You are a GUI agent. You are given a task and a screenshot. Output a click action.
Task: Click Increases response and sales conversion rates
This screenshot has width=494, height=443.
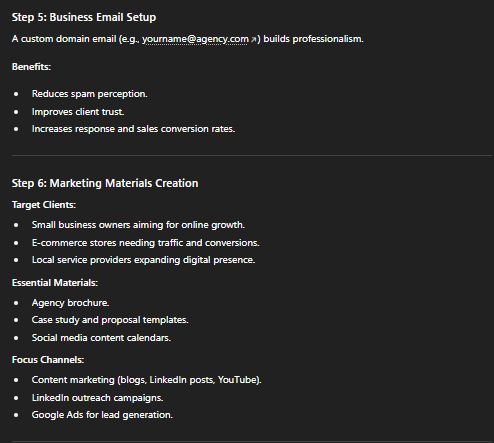coord(133,129)
